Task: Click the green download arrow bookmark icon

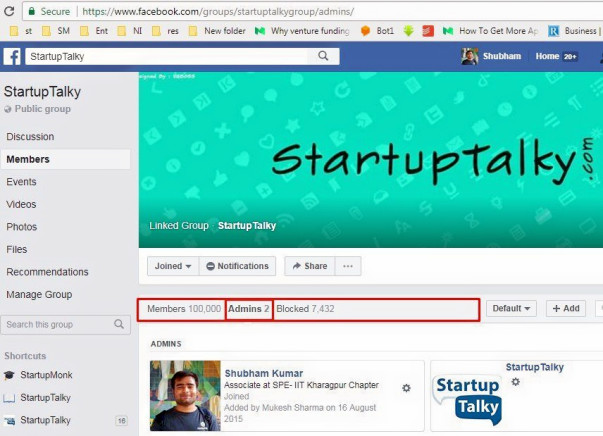Action: tap(408, 31)
